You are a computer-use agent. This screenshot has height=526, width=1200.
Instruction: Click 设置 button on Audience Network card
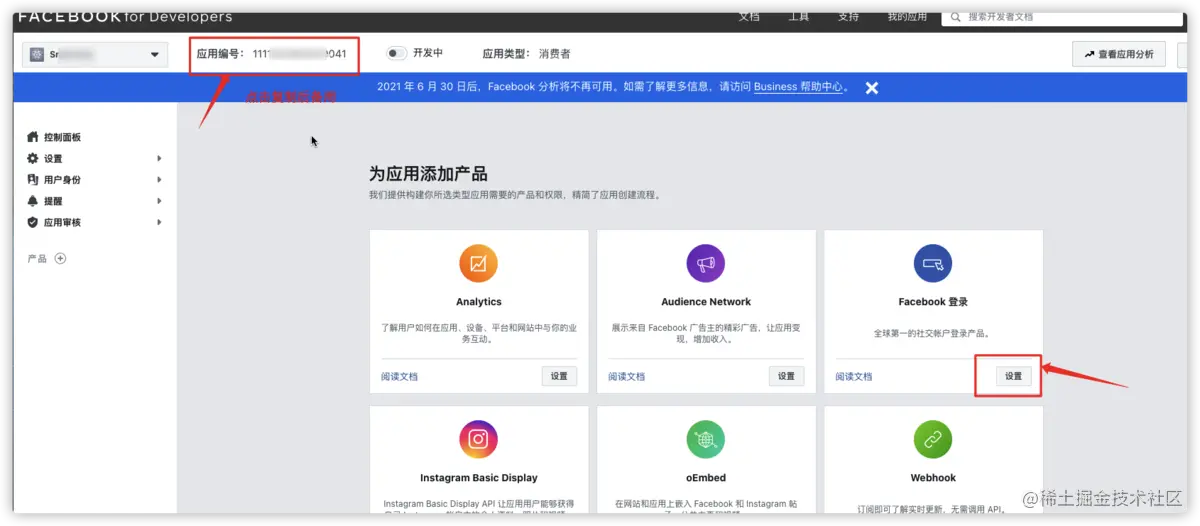coord(786,376)
